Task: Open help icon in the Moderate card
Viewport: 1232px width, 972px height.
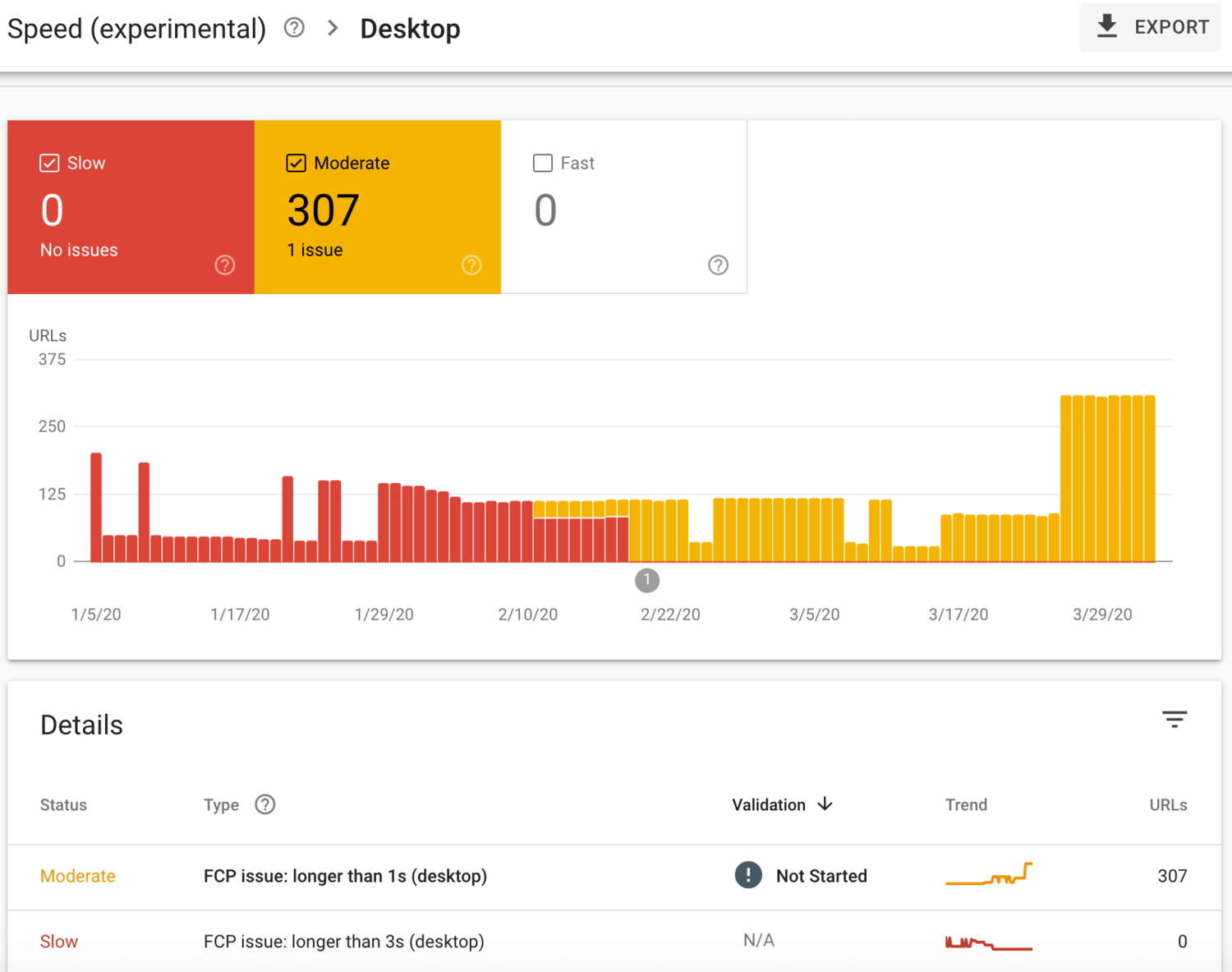Action: (x=471, y=265)
